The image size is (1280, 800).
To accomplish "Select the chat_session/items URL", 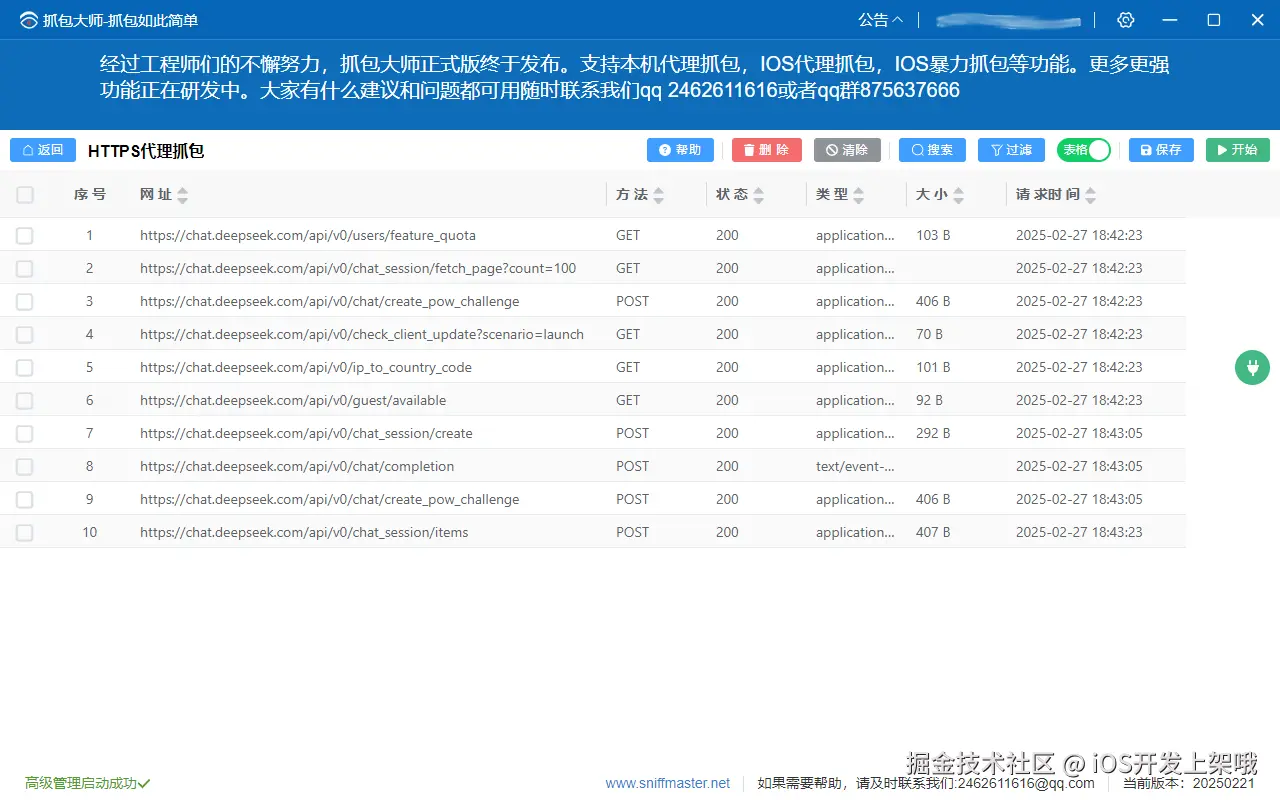I will point(304,533).
